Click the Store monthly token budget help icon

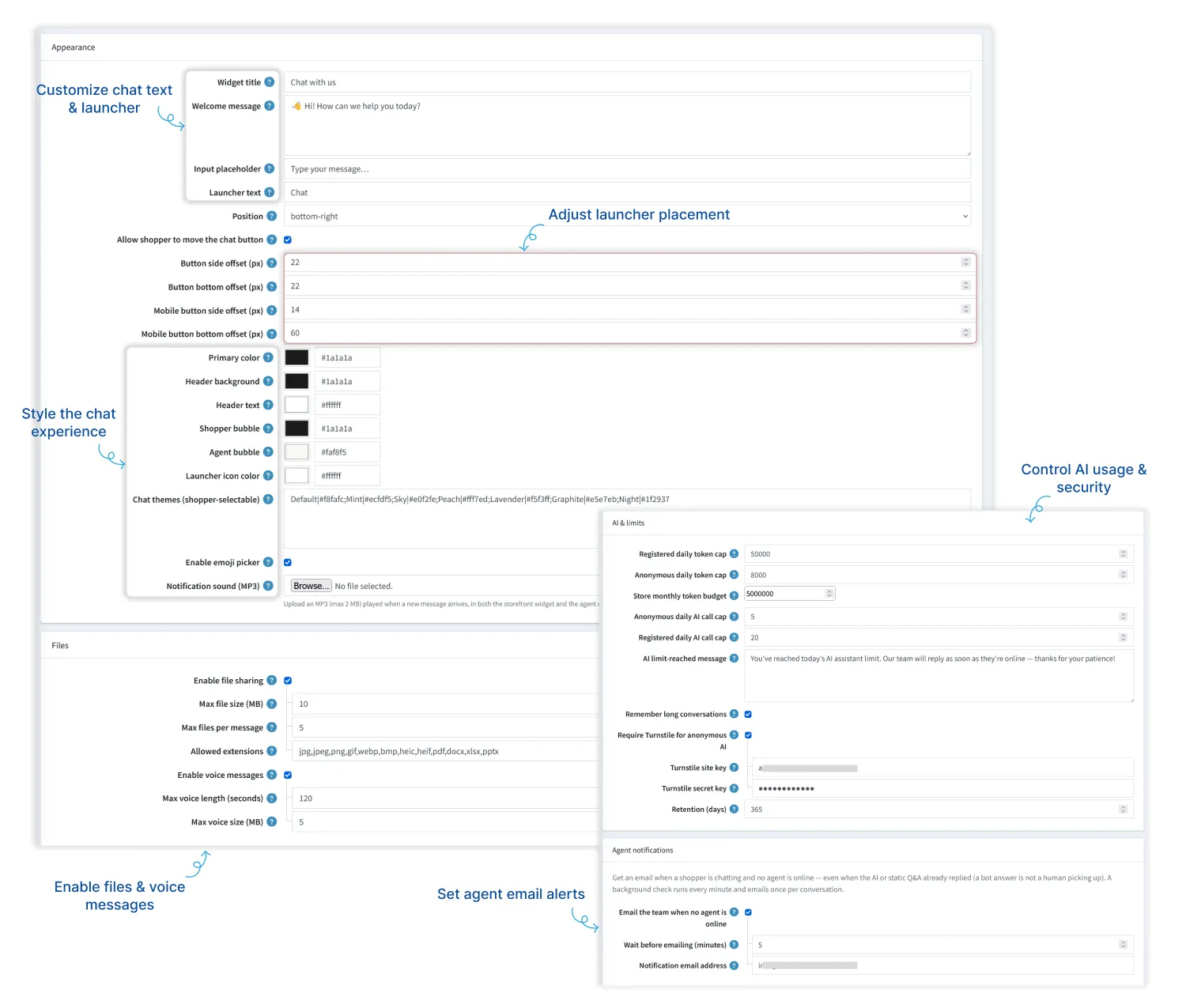(x=734, y=595)
